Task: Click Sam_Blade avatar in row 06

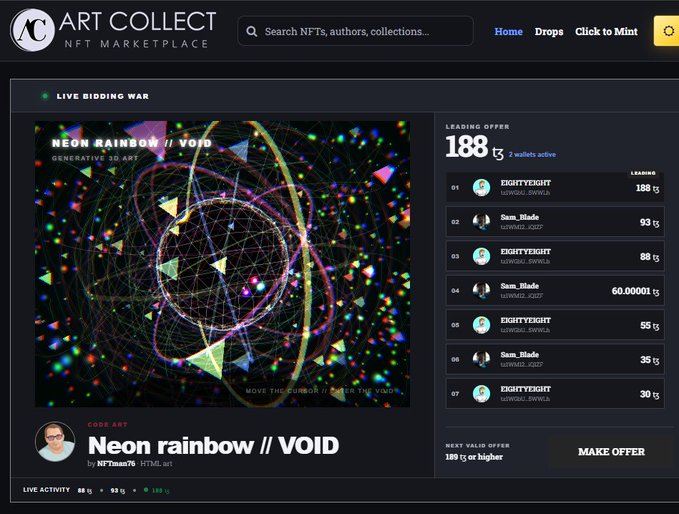Action: 482,359
